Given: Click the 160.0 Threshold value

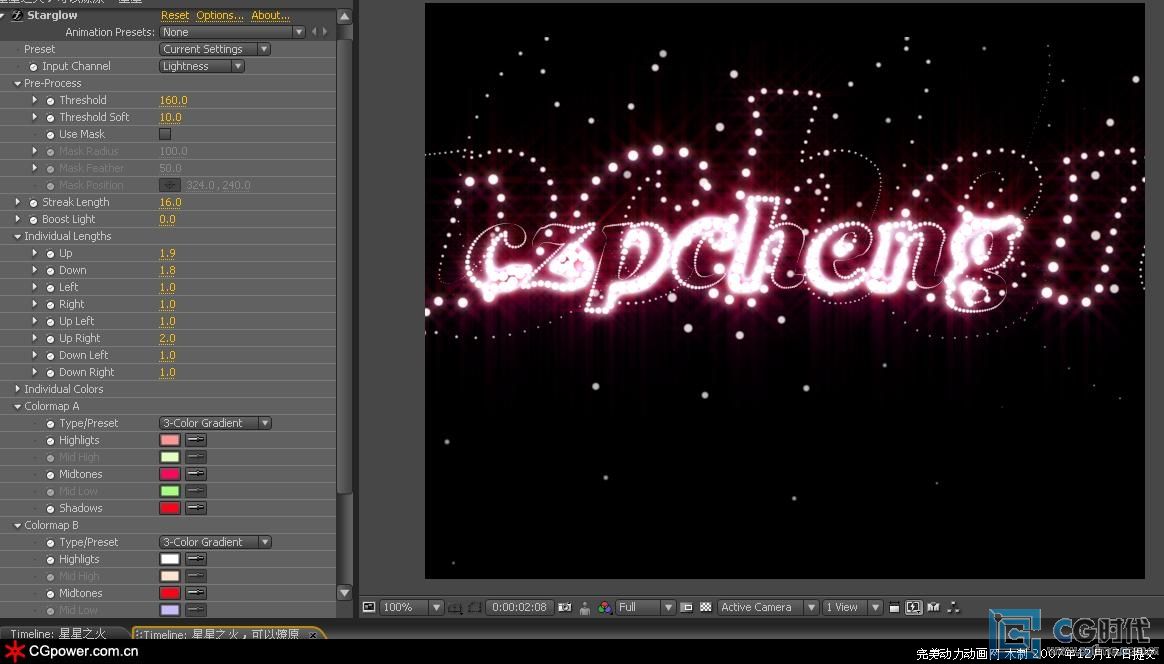Looking at the screenshot, I should coord(173,100).
